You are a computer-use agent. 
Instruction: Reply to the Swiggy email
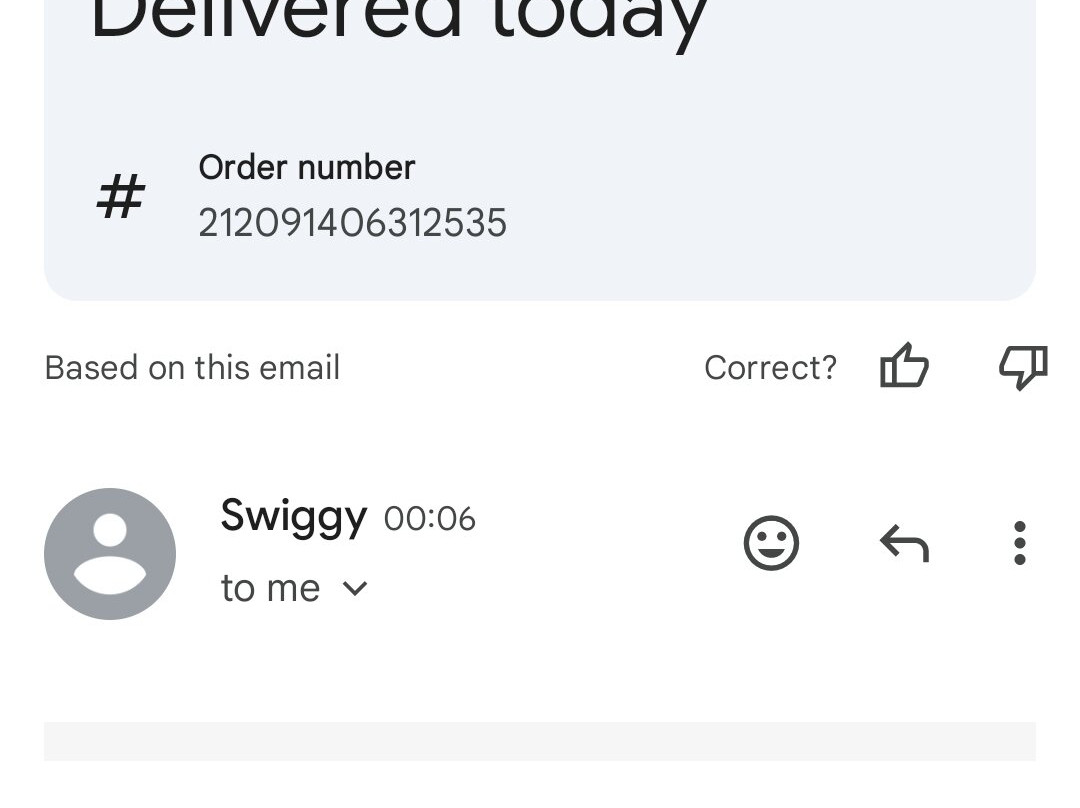pyautogui.click(x=904, y=544)
